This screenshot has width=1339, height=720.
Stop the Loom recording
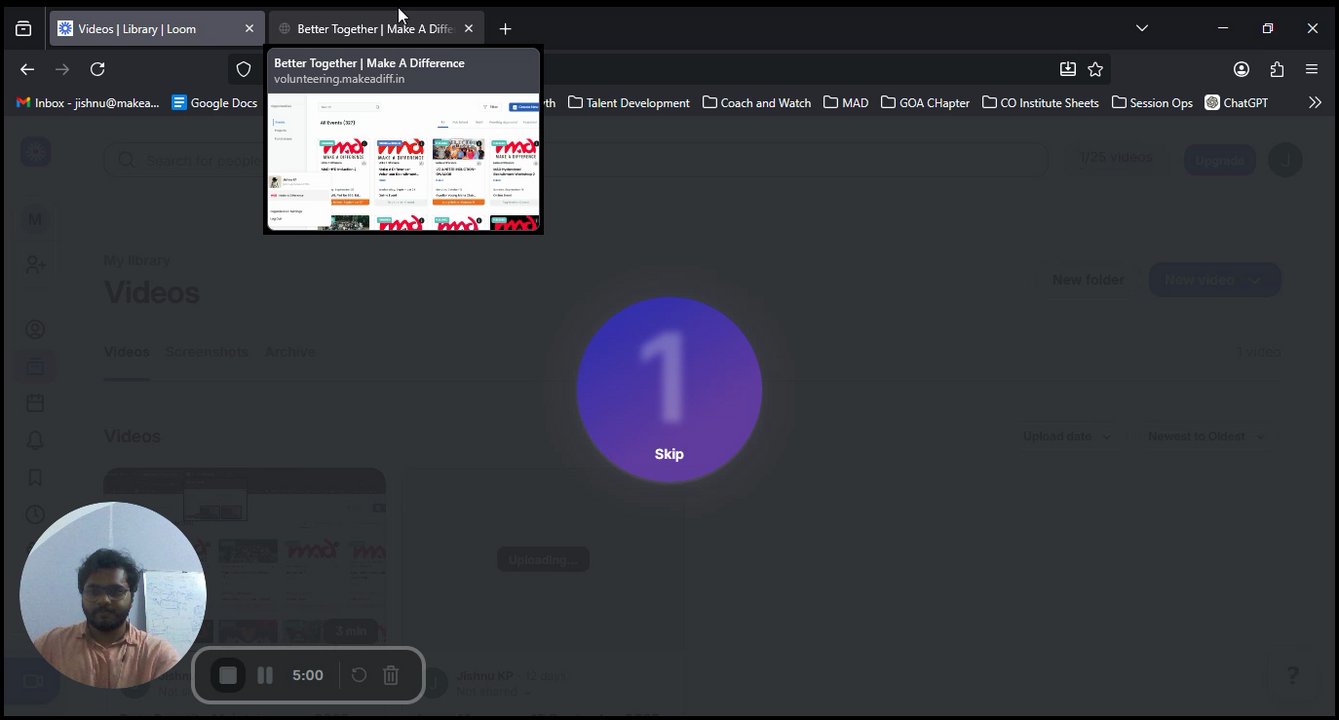tap(228, 676)
